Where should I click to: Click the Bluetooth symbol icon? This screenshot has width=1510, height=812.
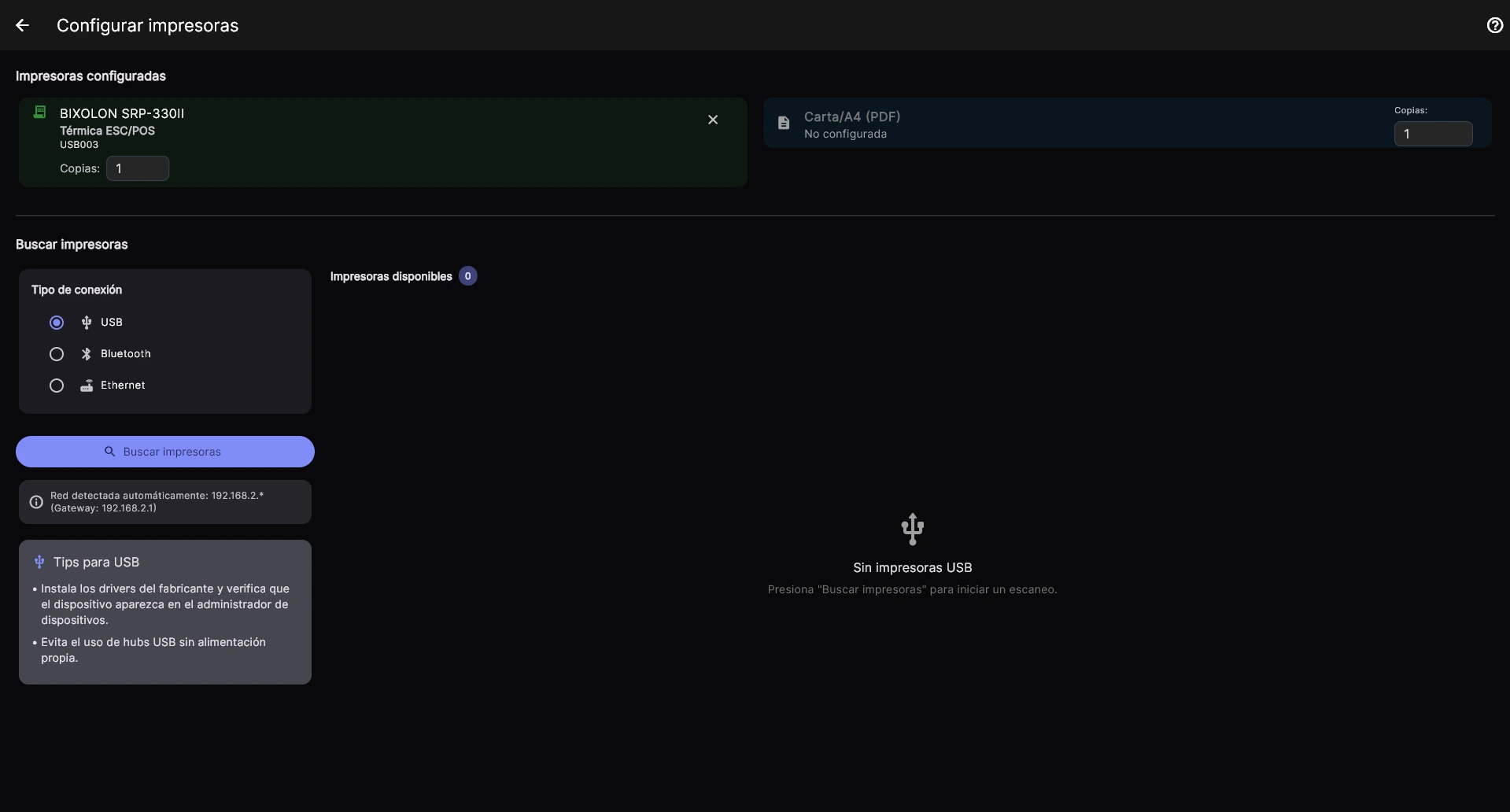(x=87, y=354)
